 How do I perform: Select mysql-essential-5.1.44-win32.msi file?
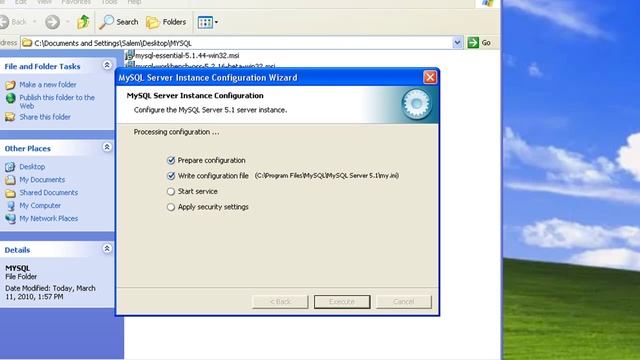187,56
